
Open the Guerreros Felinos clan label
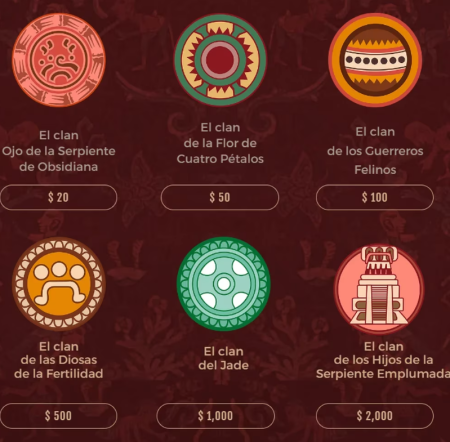pyautogui.click(x=375, y=151)
